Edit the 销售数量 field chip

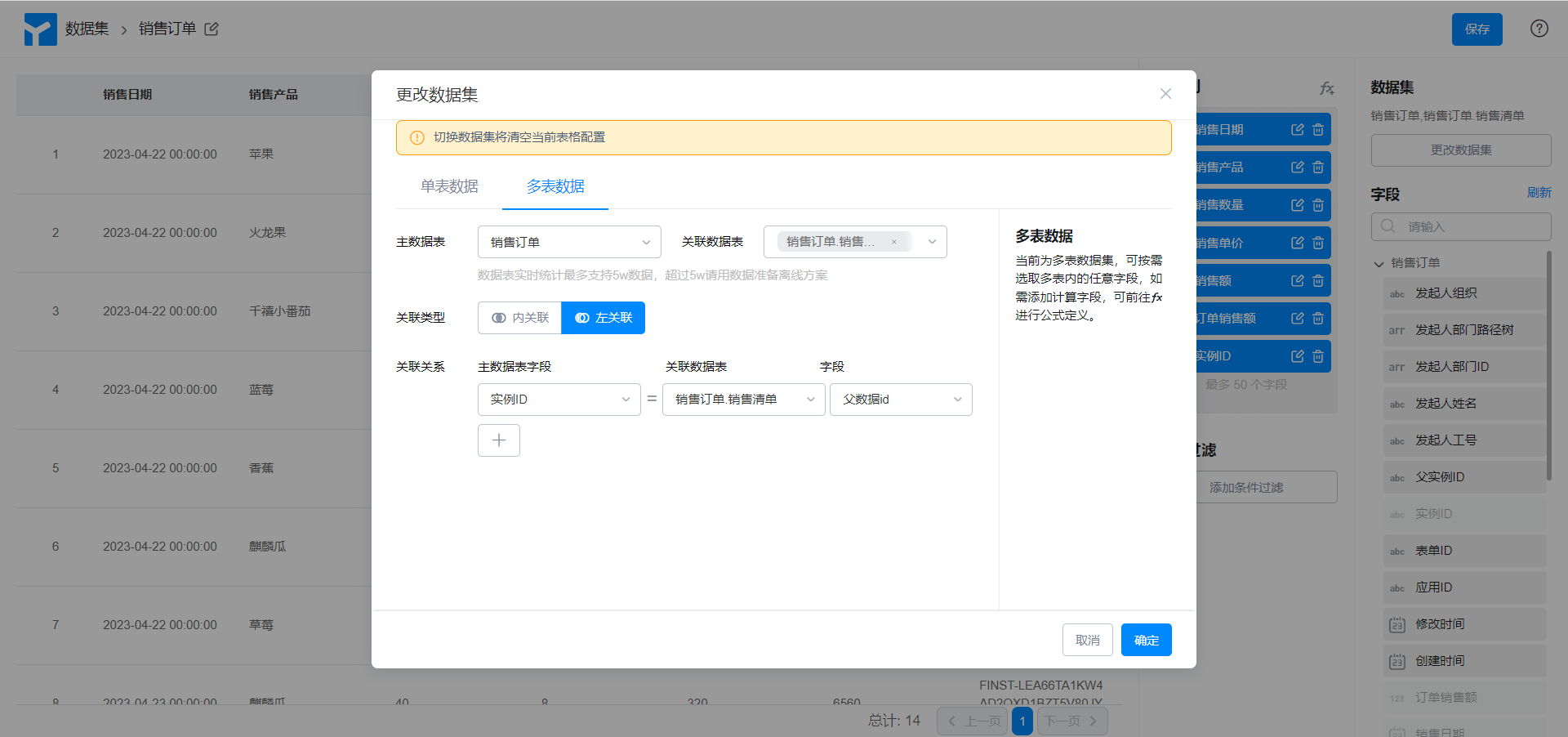1297,205
